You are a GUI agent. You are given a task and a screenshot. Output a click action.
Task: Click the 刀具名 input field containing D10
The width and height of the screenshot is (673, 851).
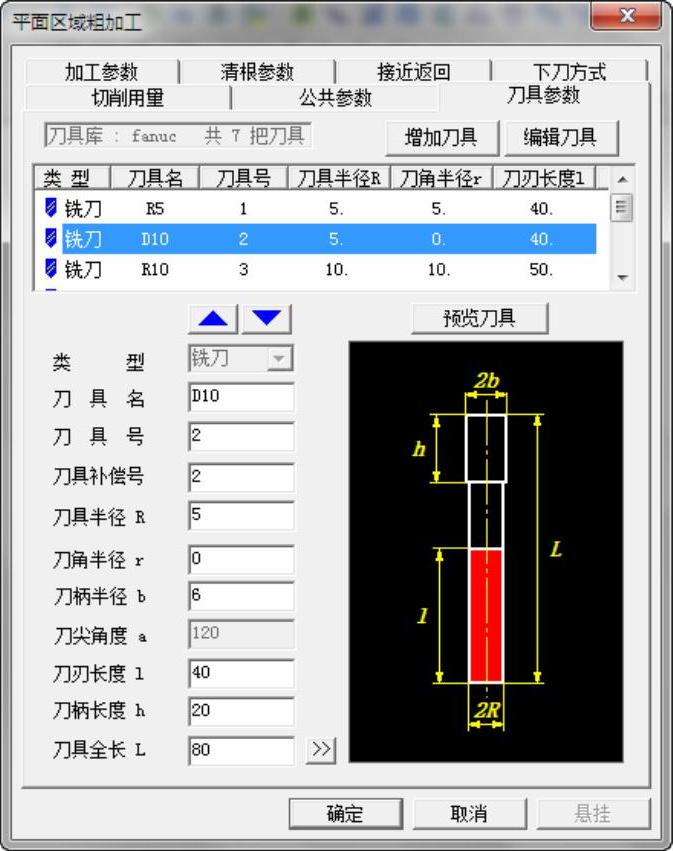pyautogui.click(x=241, y=397)
